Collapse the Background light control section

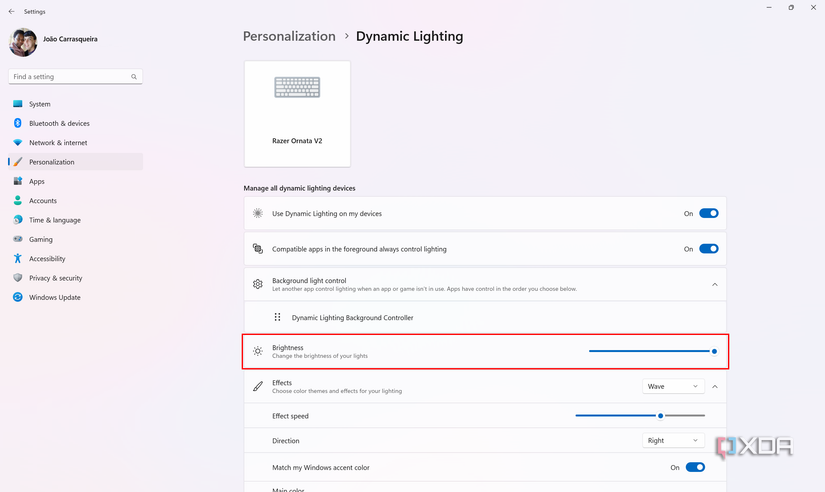coord(715,285)
